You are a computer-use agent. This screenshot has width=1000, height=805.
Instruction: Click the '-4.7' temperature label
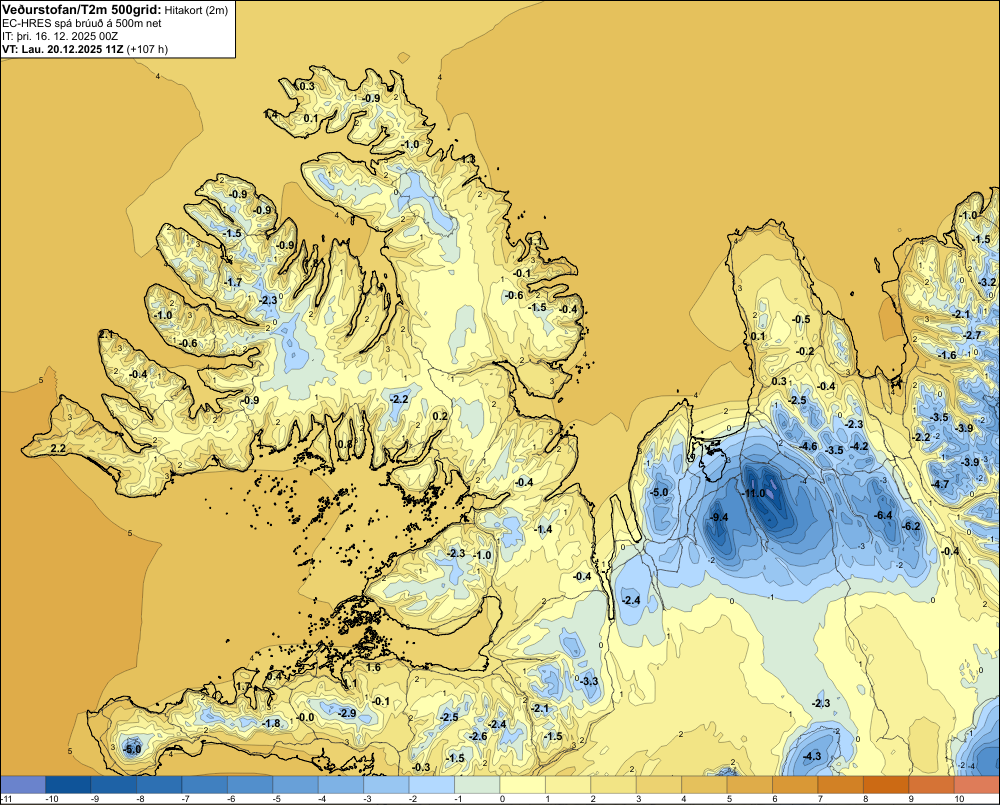[x=940, y=484]
